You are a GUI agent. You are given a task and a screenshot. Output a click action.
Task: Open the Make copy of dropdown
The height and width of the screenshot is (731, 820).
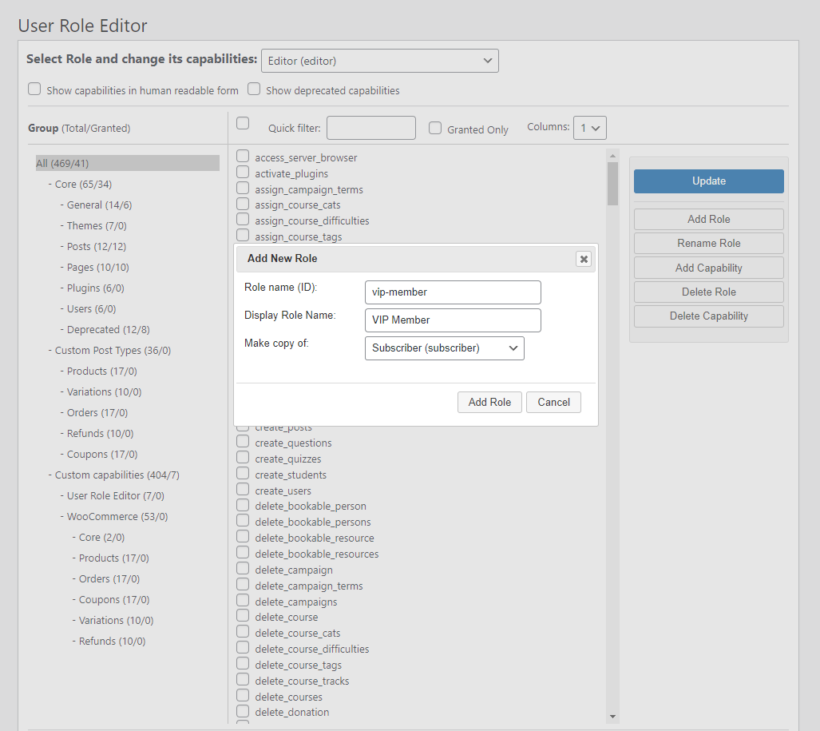pyautogui.click(x=444, y=348)
